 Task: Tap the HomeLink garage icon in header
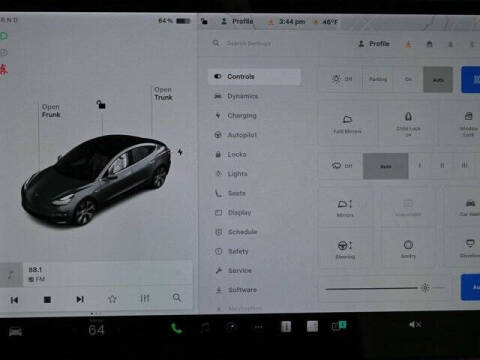click(x=429, y=44)
